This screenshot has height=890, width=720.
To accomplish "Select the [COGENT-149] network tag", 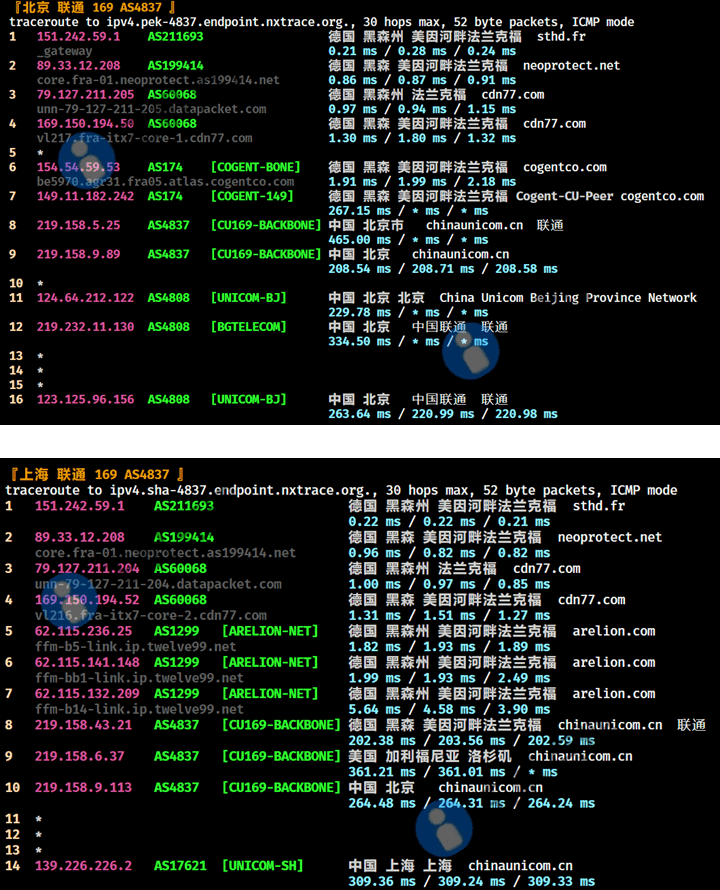I will (252, 196).
